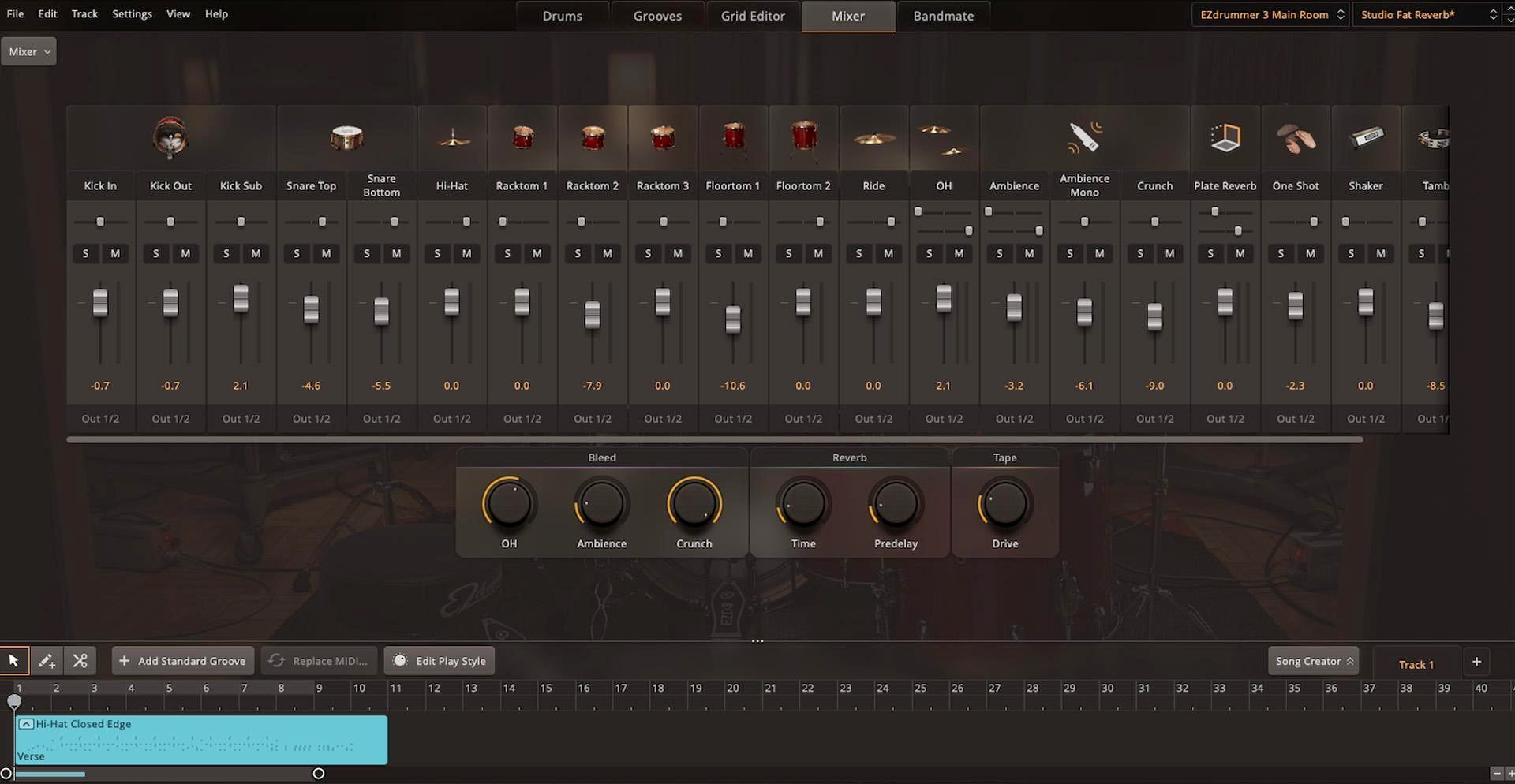Select the scissors cut tool
The height and width of the screenshot is (784, 1515).
point(80,661)
